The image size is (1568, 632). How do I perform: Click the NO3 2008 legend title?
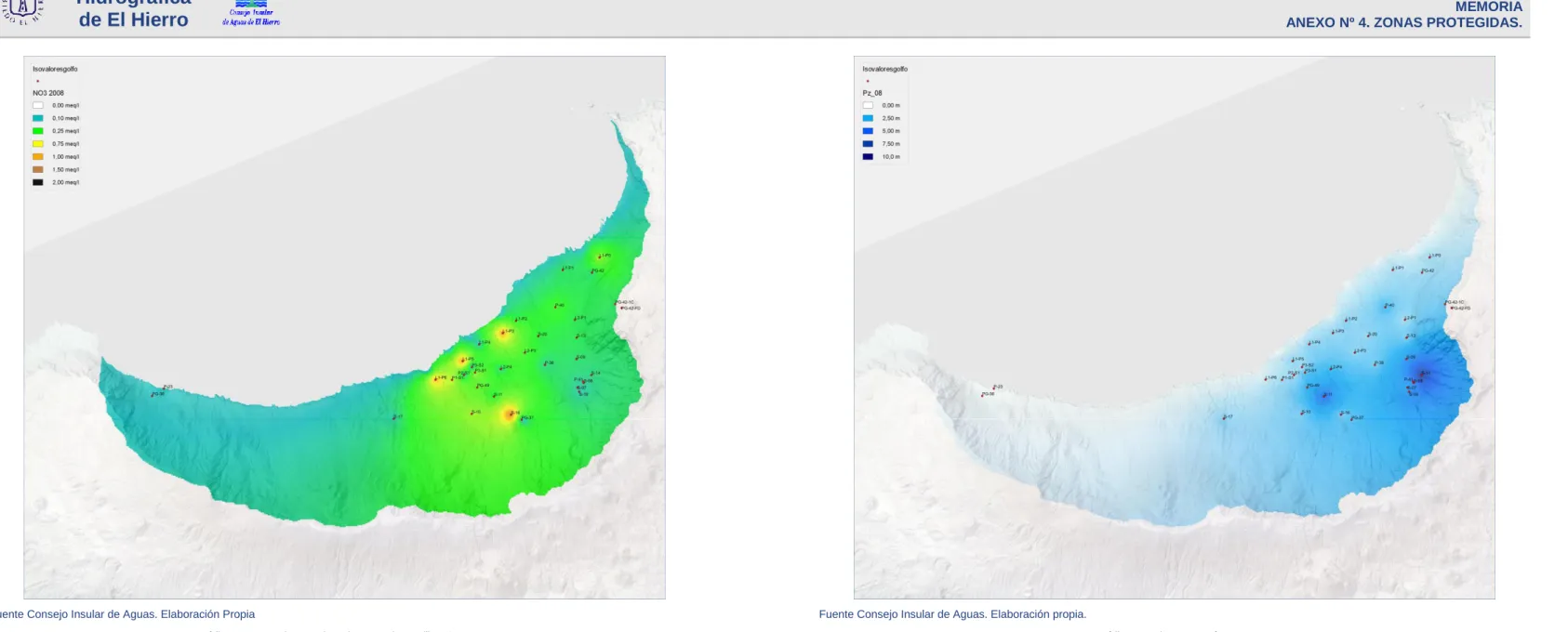pyautogui.click(x=48, y=93)
